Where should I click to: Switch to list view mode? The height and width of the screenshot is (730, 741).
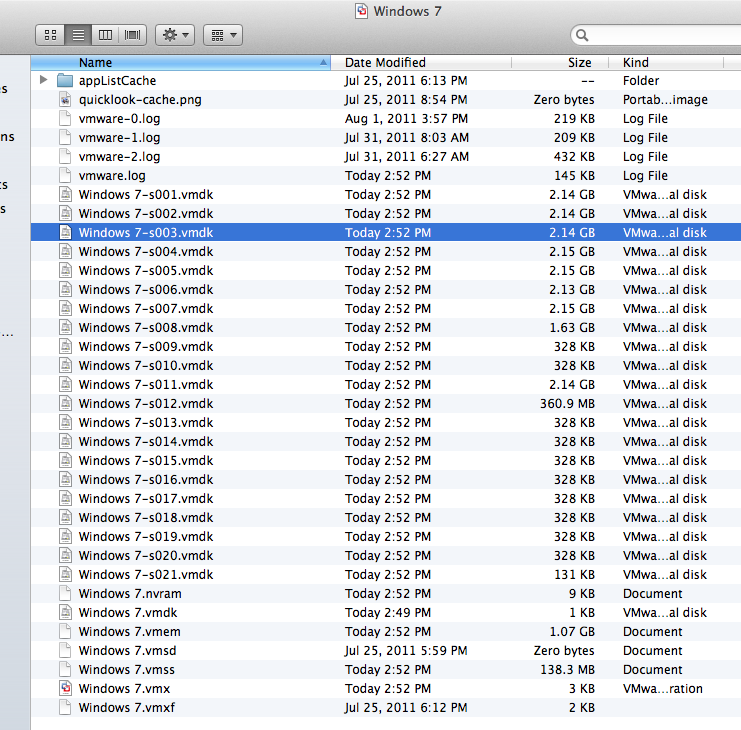(x=78, y=35)
